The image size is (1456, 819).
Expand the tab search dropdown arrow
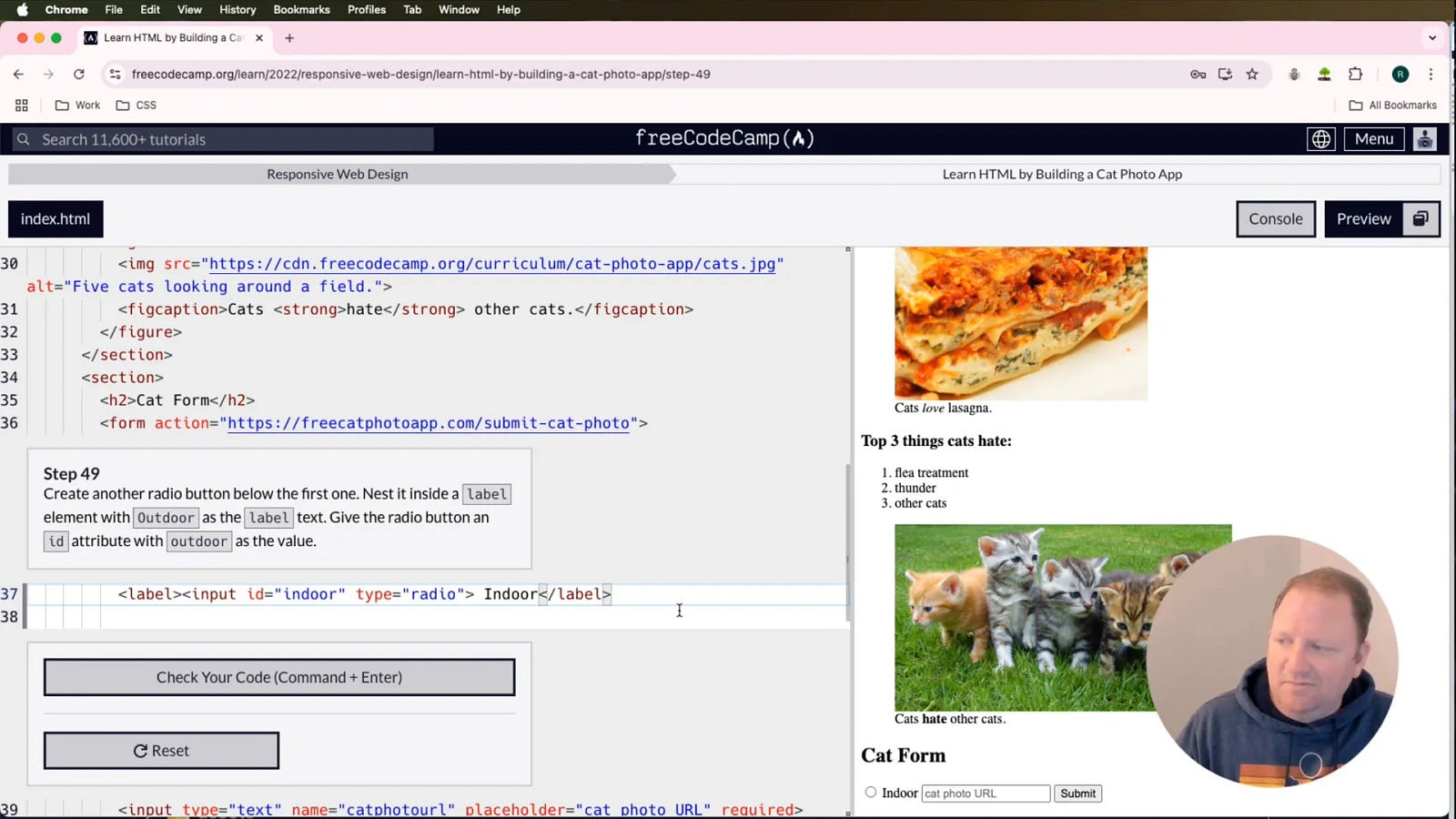(1432, 38)
